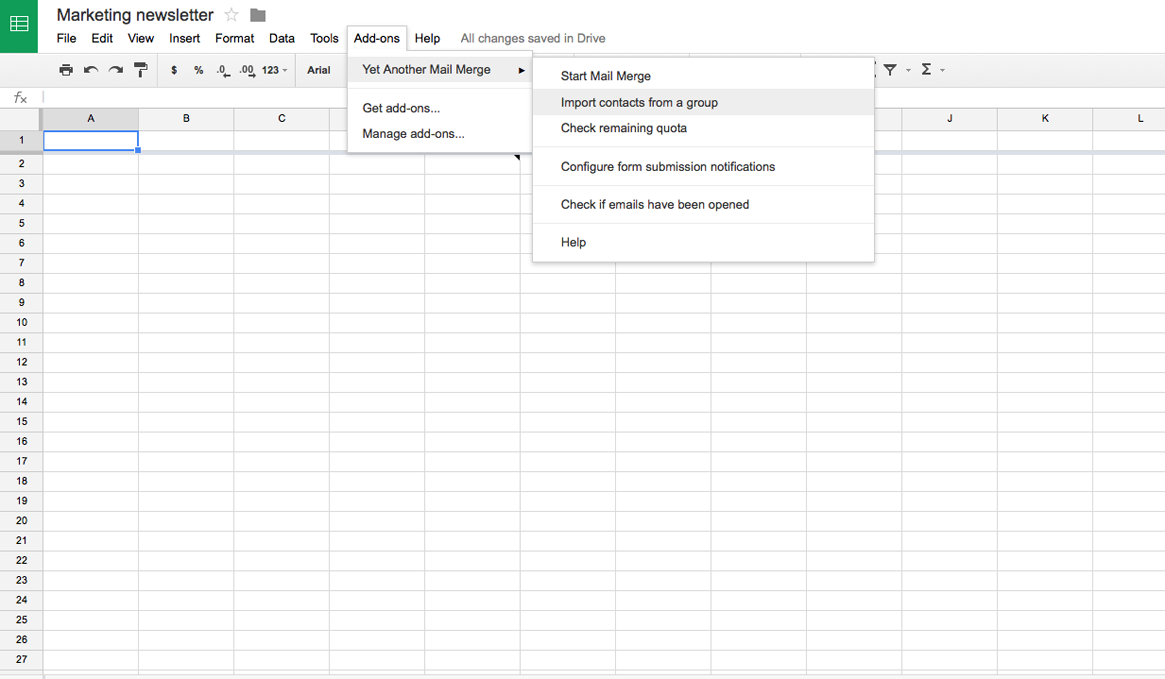Image resolution: width=1165 pixels, height=679 pixels.
Task: Select the paint format tool
Action: [141, 70]
